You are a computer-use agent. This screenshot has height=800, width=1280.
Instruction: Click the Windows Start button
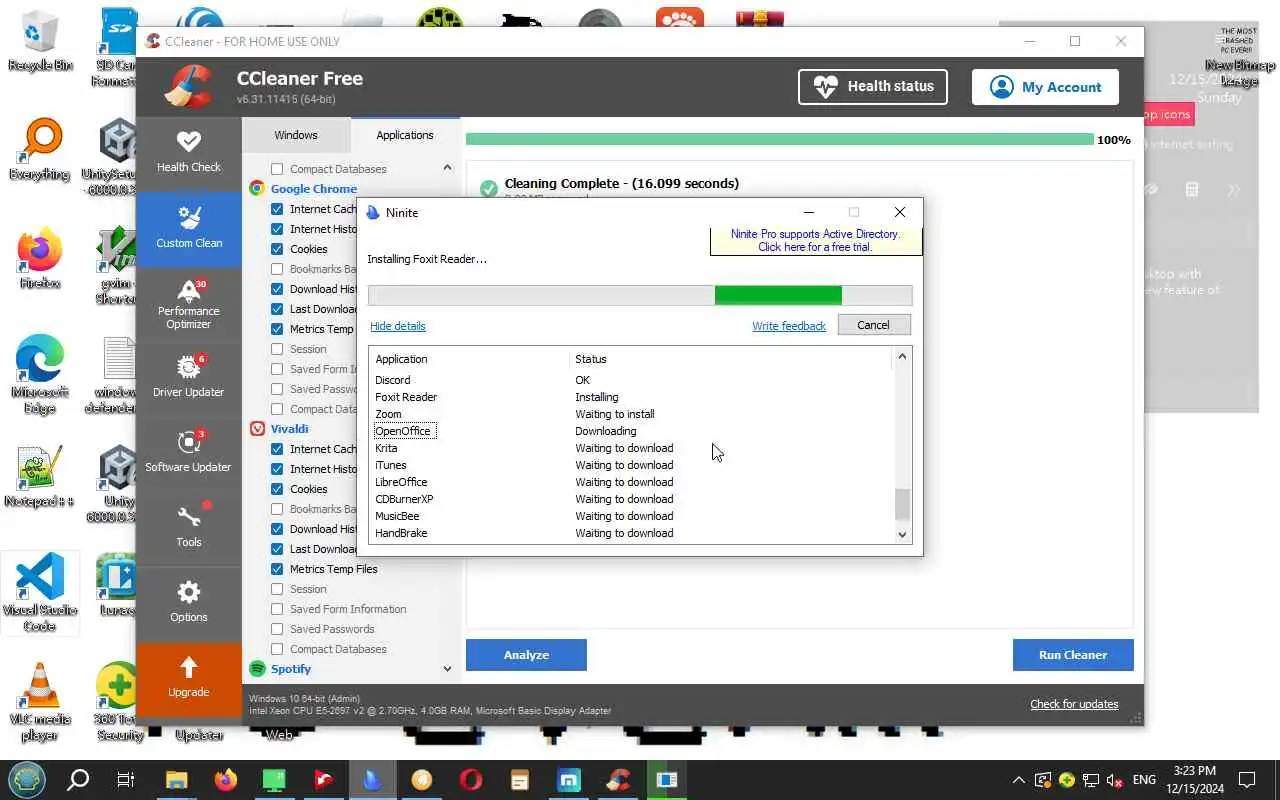pos(27,779)
